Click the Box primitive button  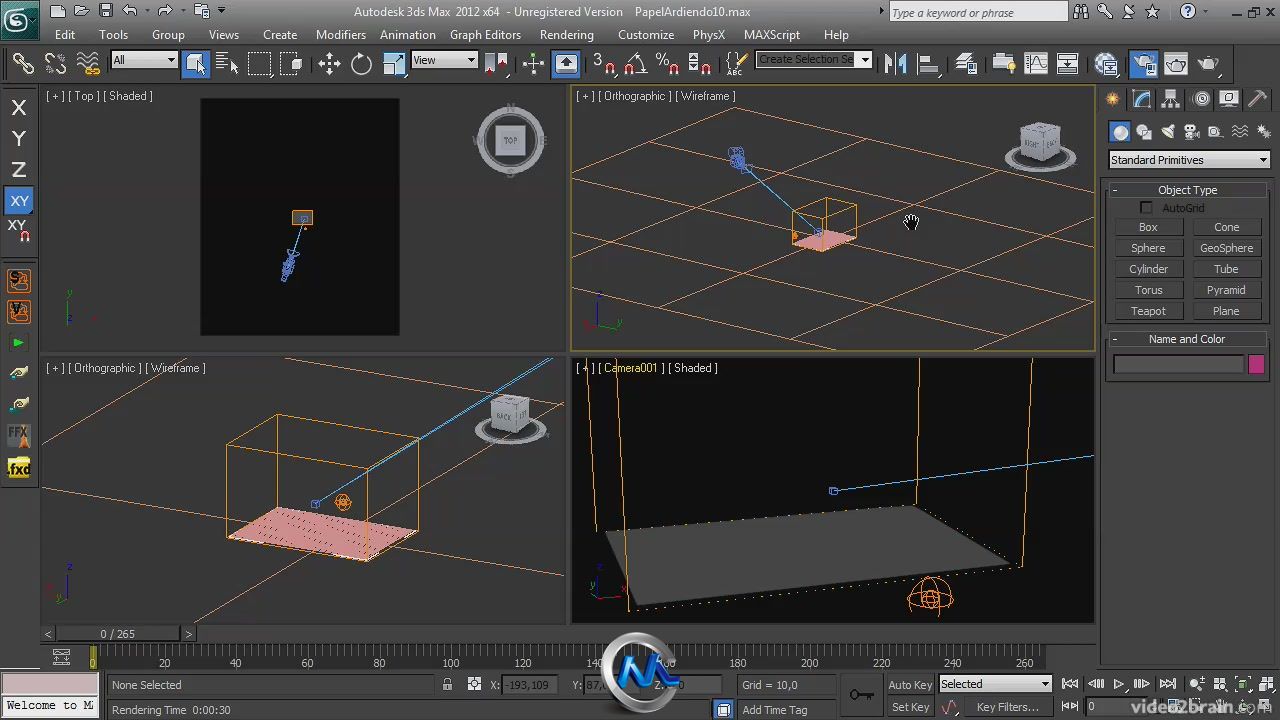1148,227
